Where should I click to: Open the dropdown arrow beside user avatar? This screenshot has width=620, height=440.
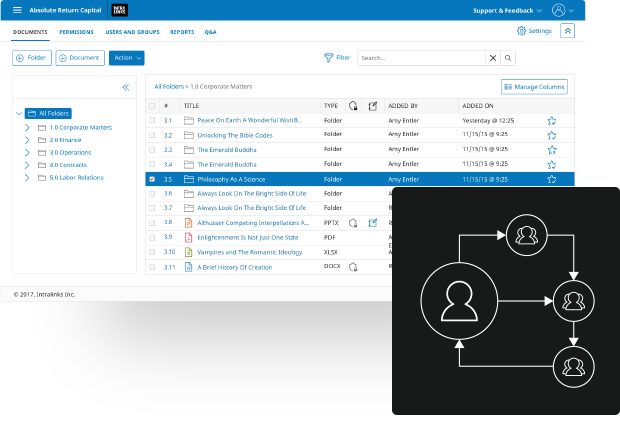(x=571, y=11)
